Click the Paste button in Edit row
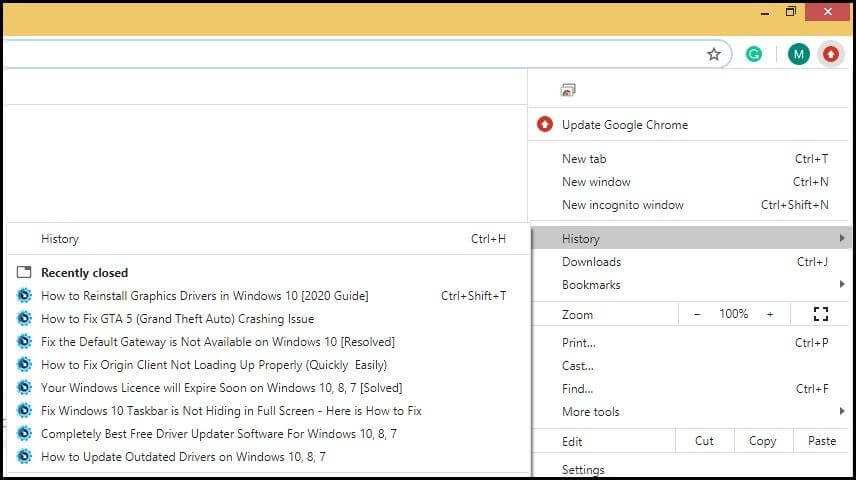The image size is (856, 480). pyautogui.click(x=822, y=441)
